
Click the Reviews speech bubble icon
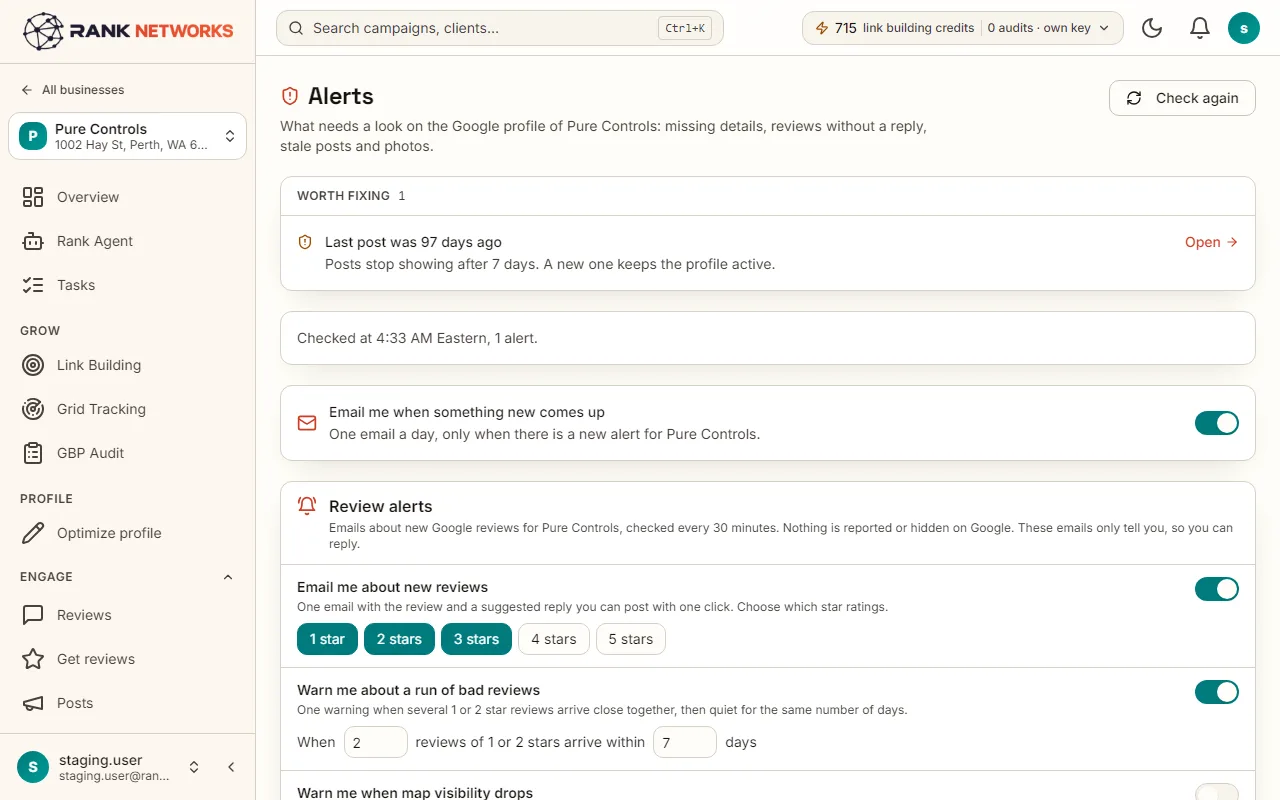coord(33,615)
